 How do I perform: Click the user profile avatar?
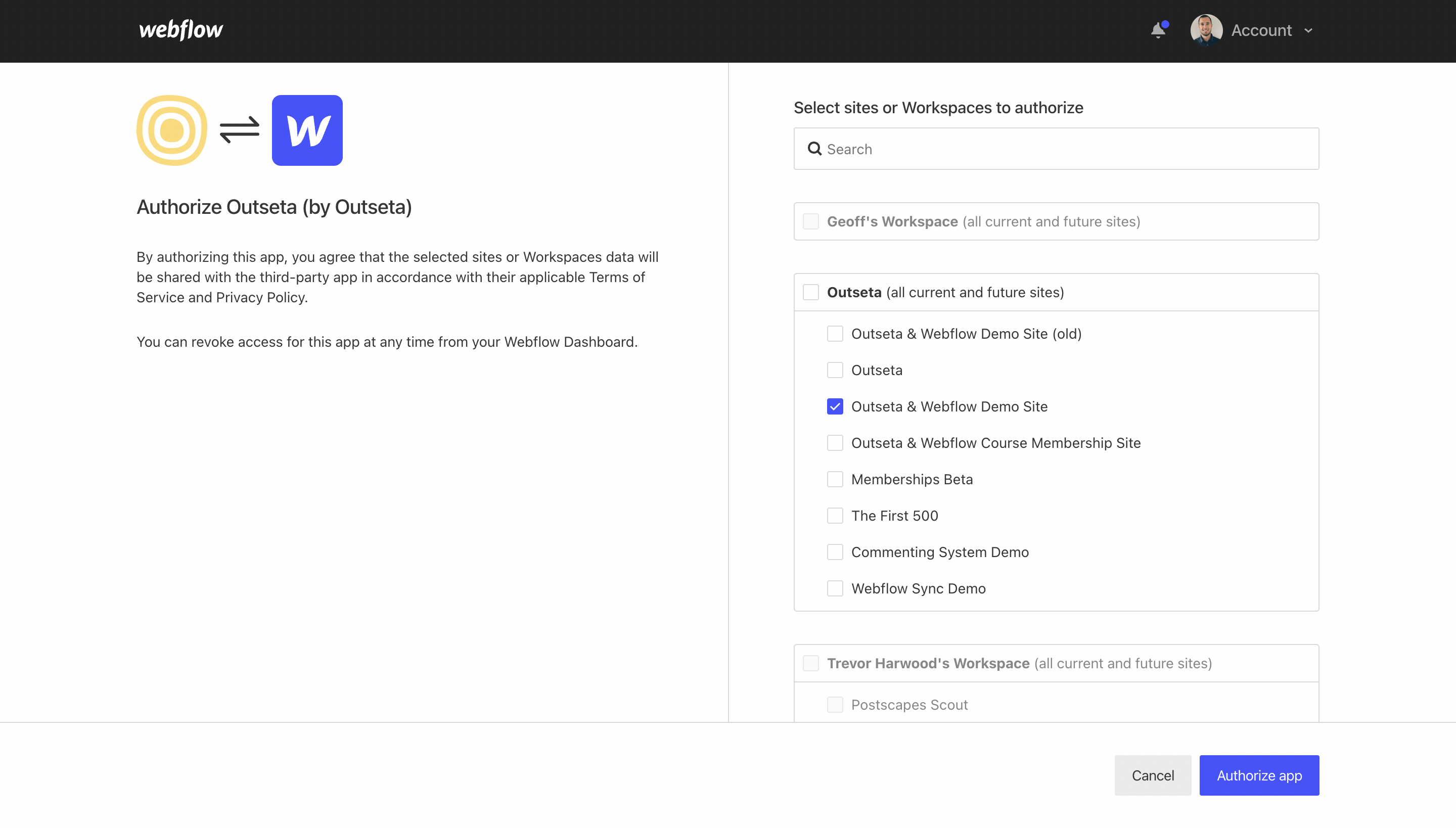[x=1206, y=30]
